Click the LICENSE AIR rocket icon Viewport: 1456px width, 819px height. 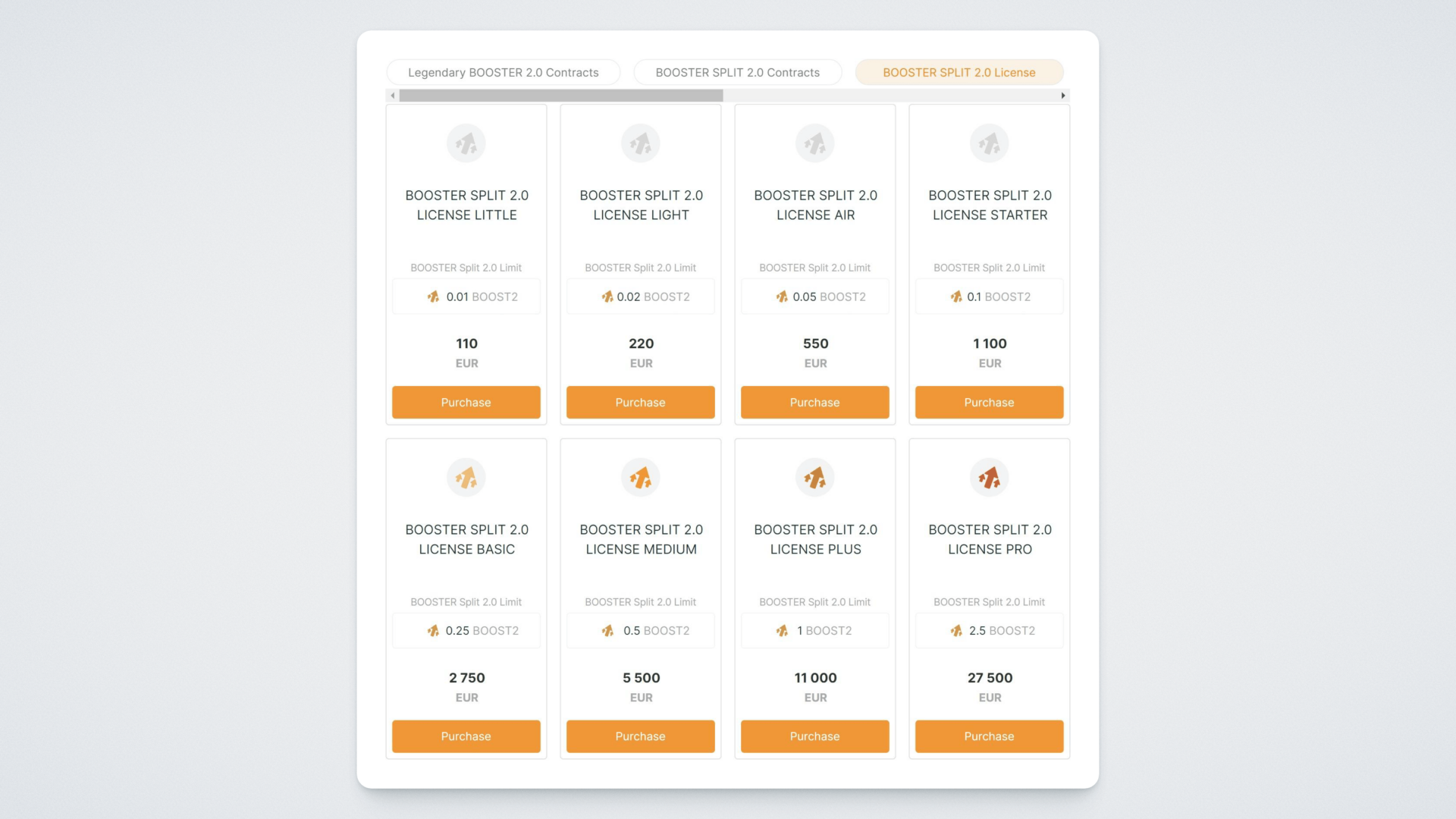pyautogui.click(x=814, y=143)
